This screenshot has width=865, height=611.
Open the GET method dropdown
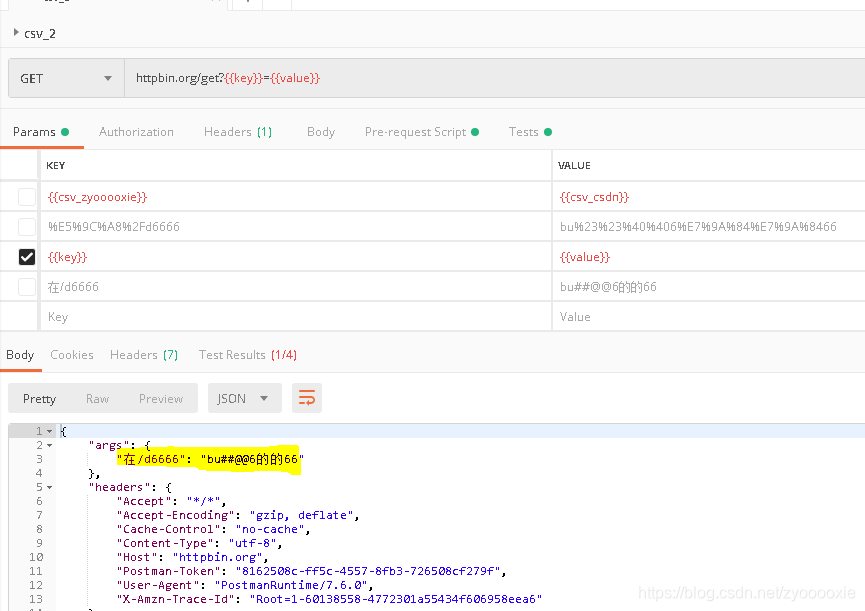(x=66, y=78)
